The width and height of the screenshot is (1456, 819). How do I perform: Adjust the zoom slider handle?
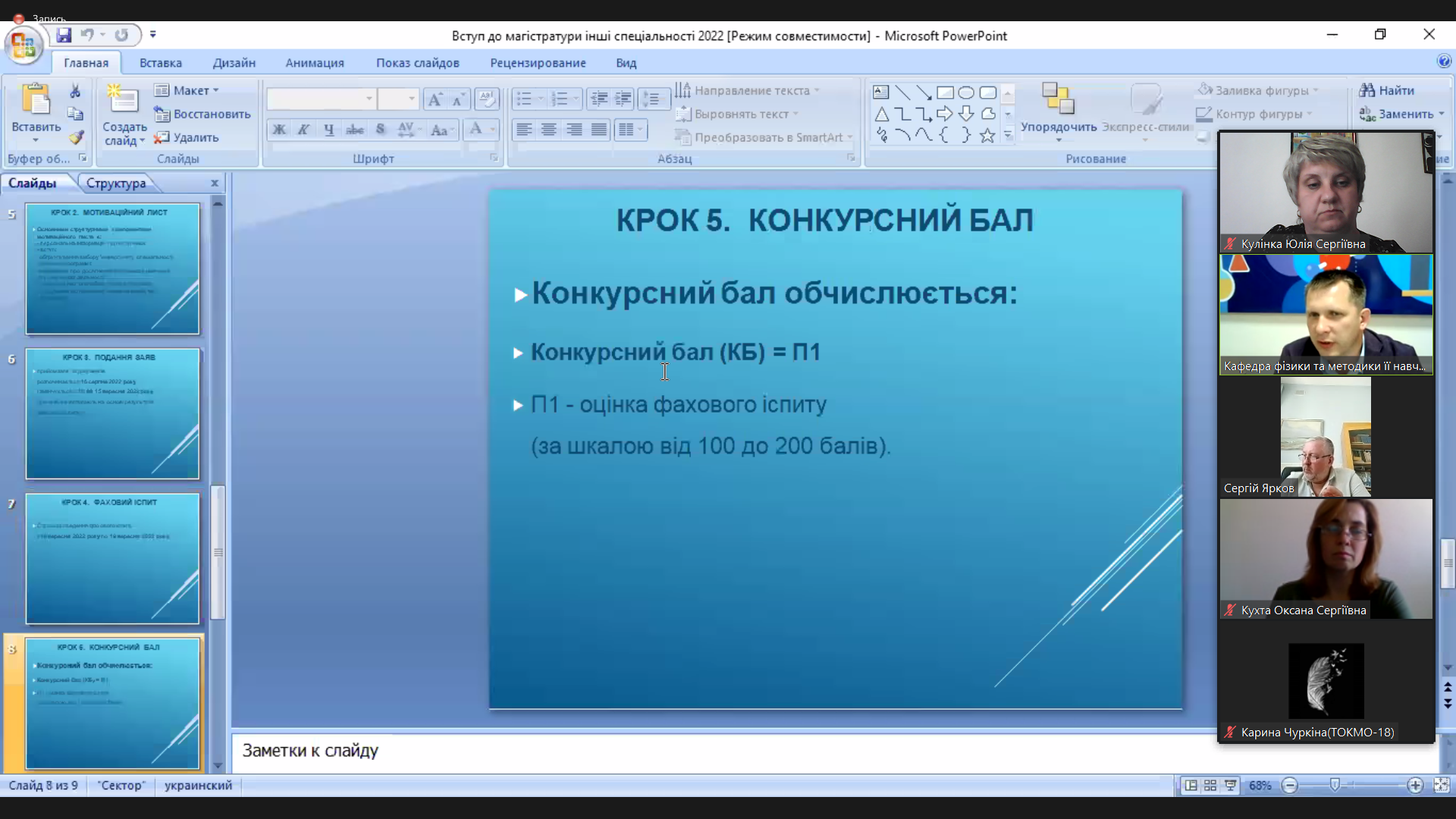(x=1335, y=786)
